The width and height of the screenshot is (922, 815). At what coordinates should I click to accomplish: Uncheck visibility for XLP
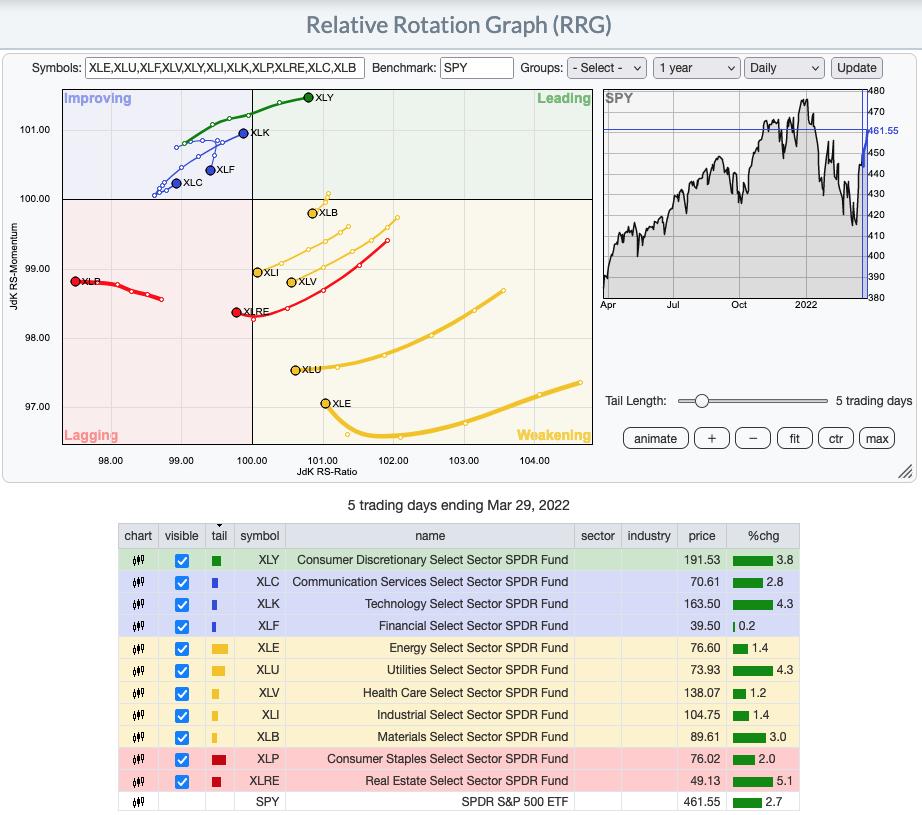[182, 760]
